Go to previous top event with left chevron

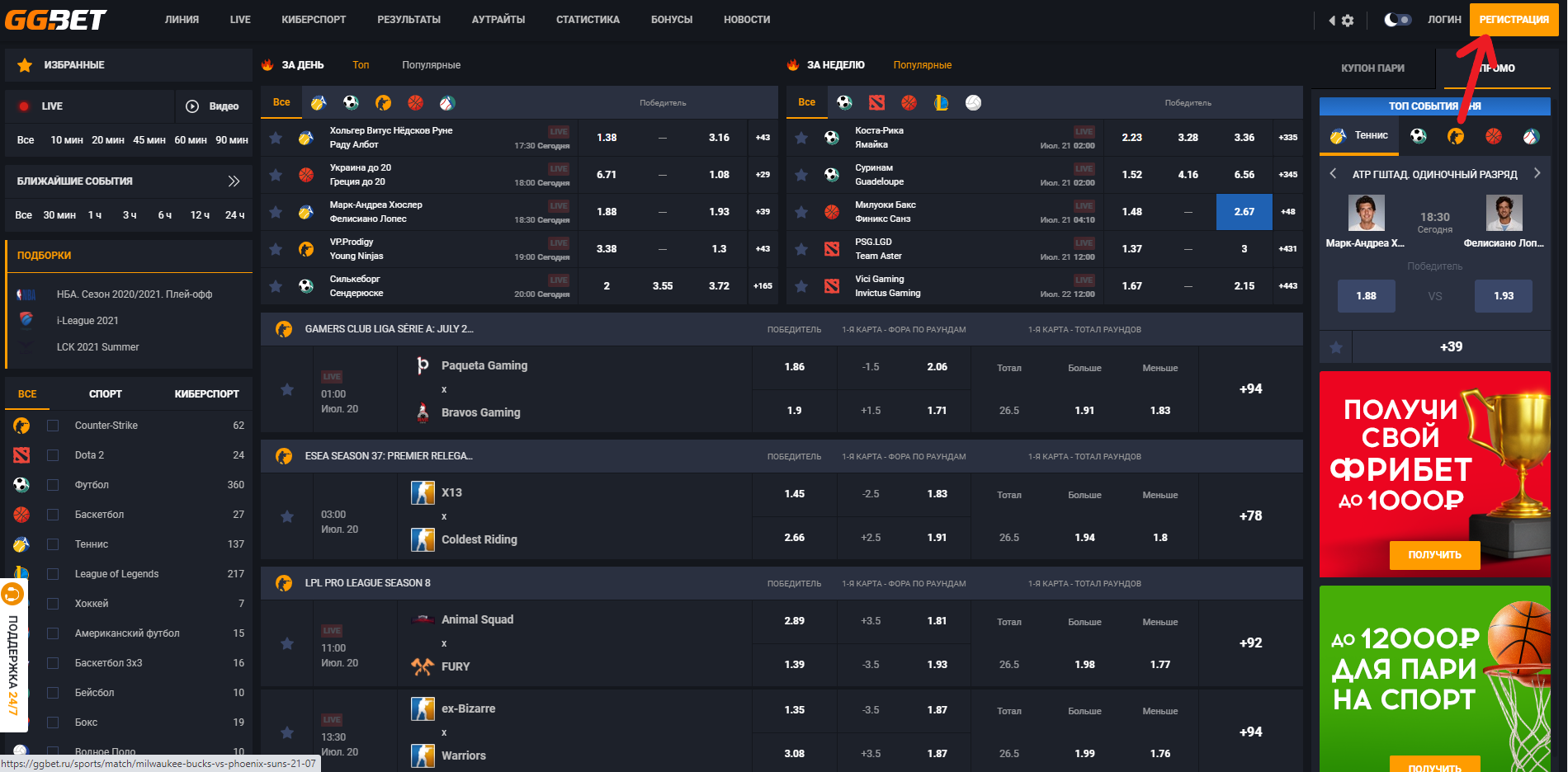tap(1333, 173)
